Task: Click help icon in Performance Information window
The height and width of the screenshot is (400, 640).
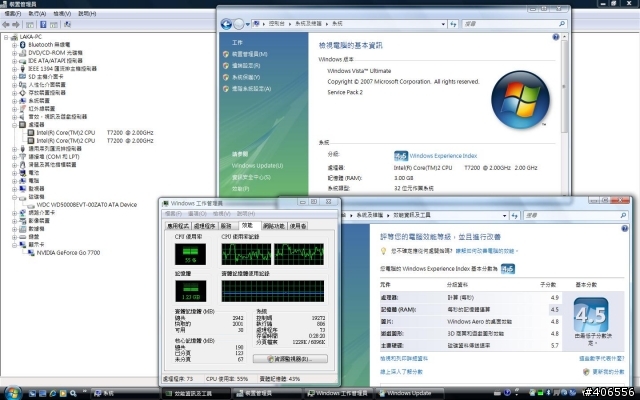Action: click(624, 229)
